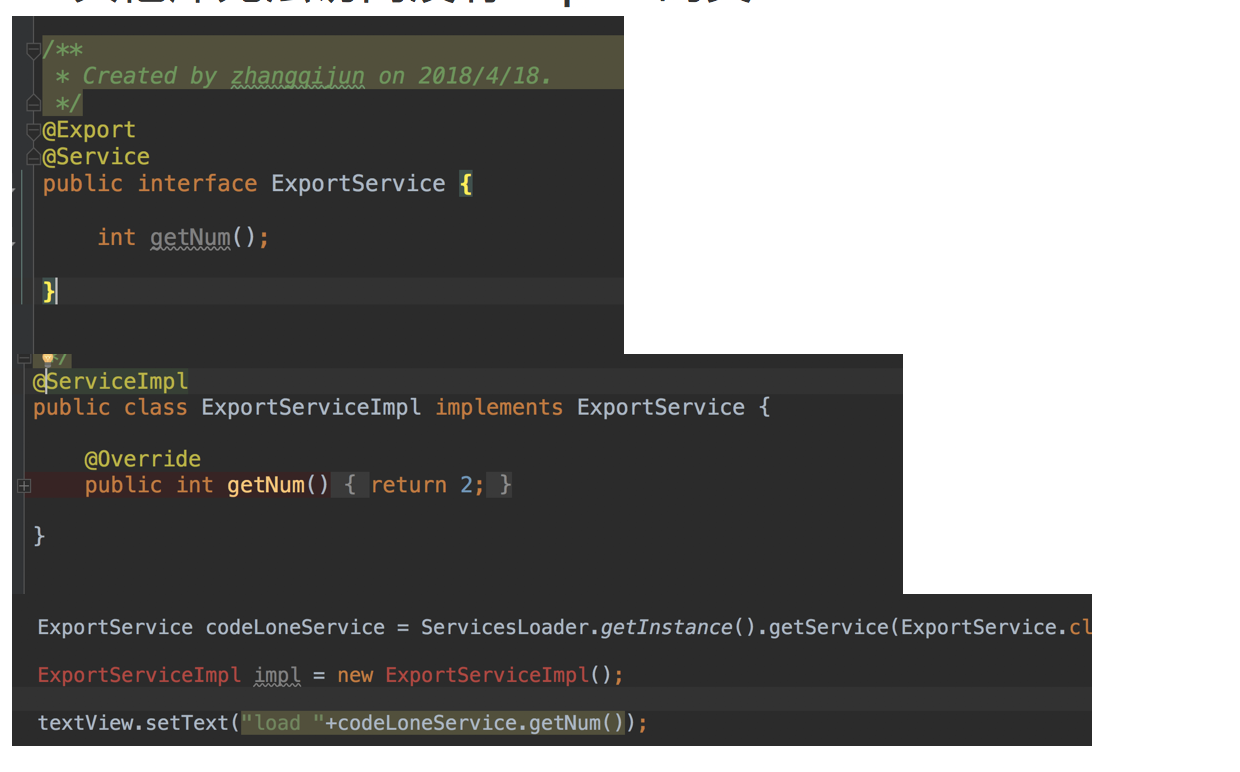Click the closing brace of ExportServiceImpl class
Image resolution: width=1240 pixels, height=772 pixels.
pos(39,536)
